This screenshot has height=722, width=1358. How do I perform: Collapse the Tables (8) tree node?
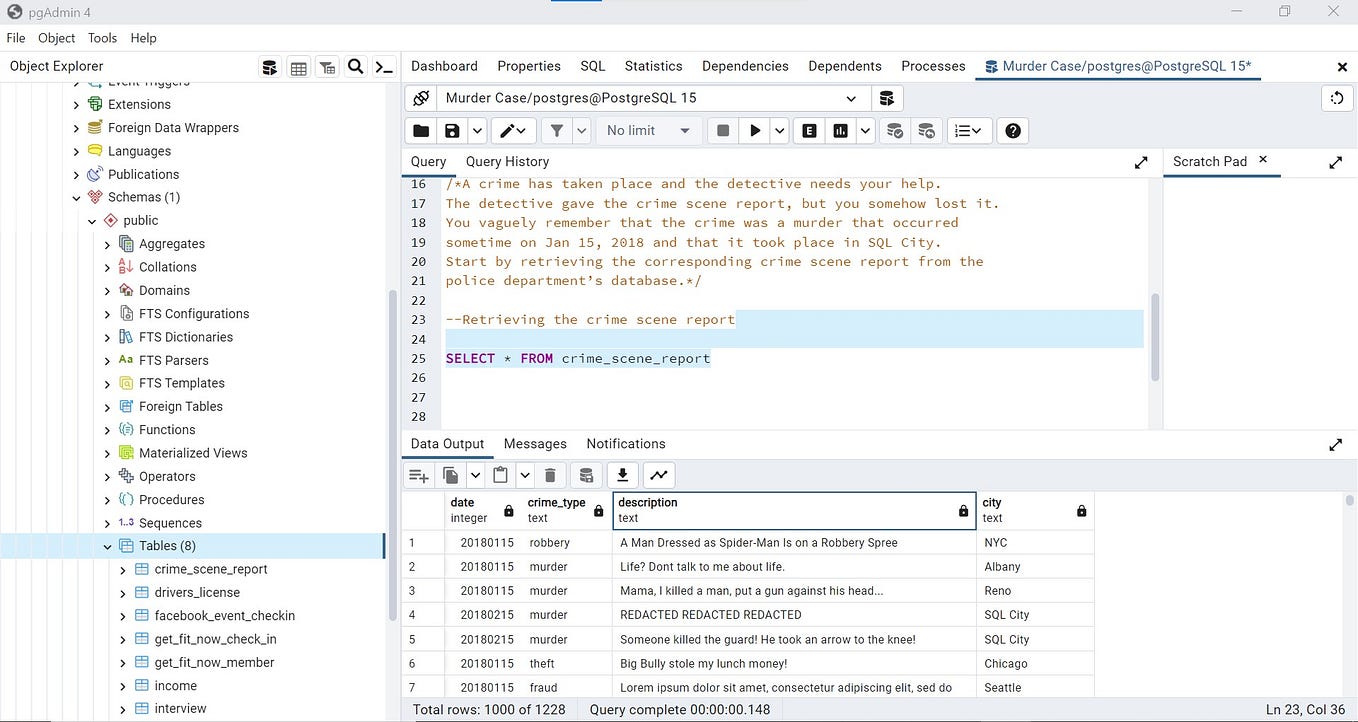[x=108, y=546]
